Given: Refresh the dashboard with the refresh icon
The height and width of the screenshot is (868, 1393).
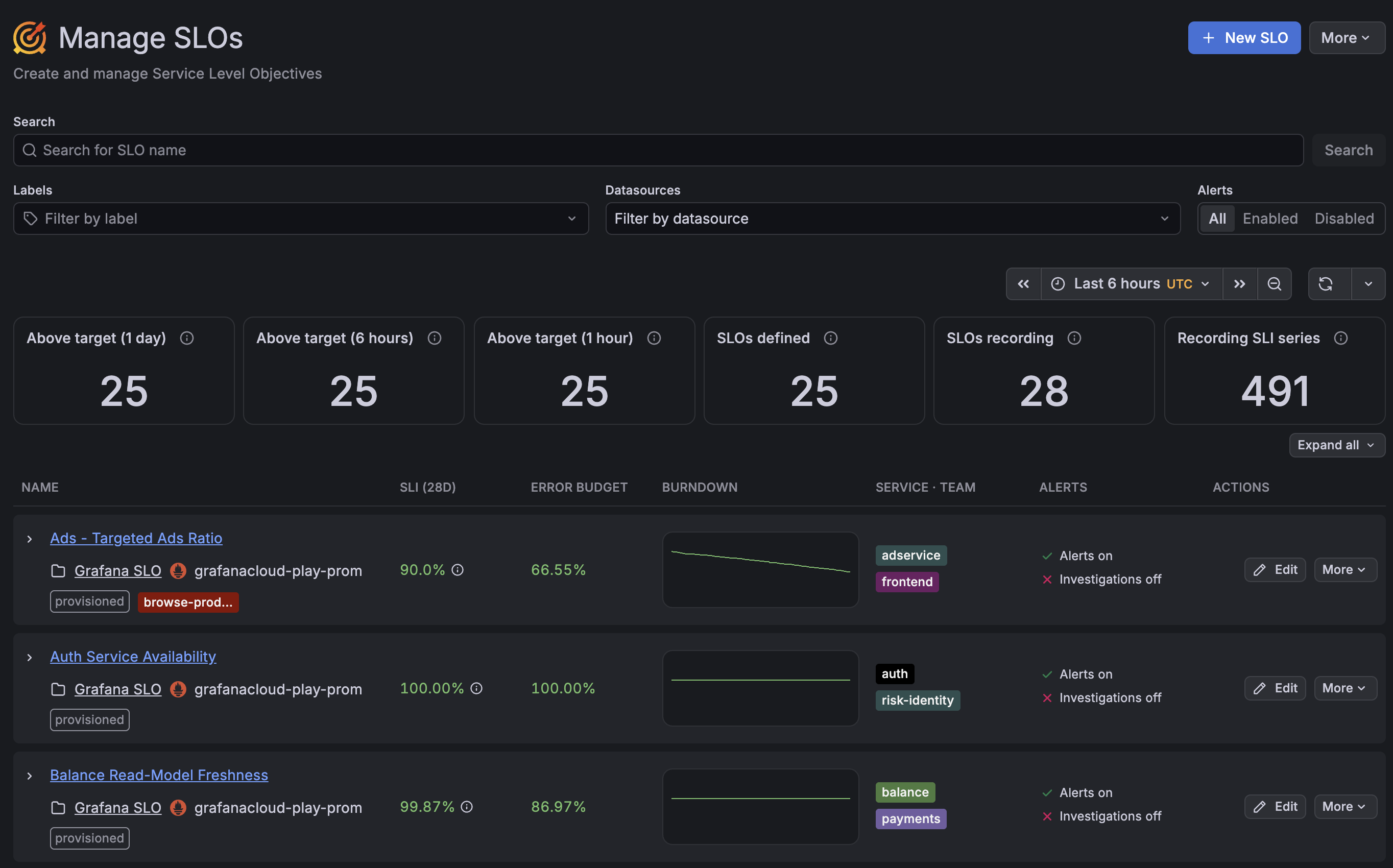Looking at the screenshot, I should click(1325, 283).
